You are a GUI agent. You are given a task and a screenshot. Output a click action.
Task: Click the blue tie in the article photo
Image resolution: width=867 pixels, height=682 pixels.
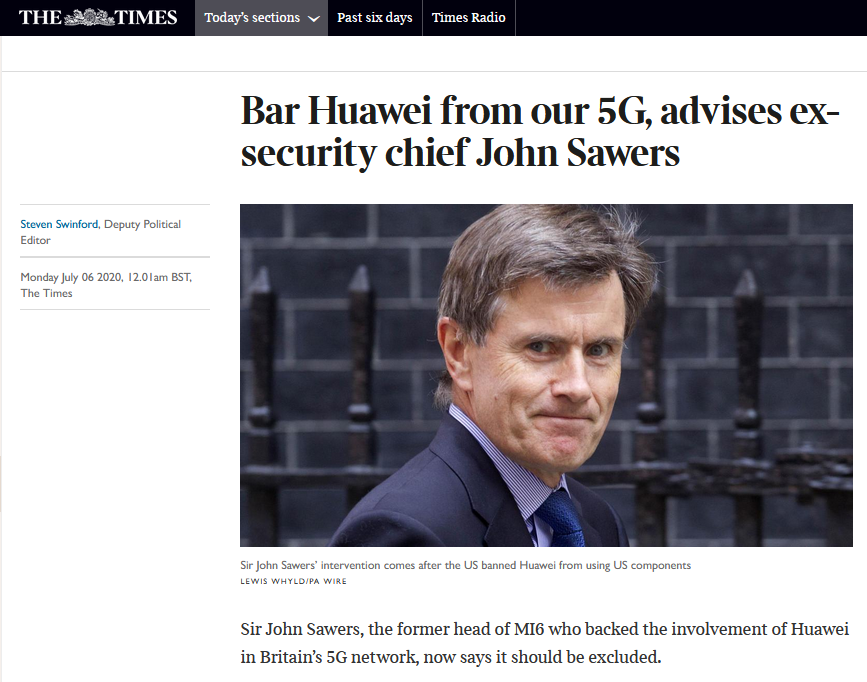(559, 518)
